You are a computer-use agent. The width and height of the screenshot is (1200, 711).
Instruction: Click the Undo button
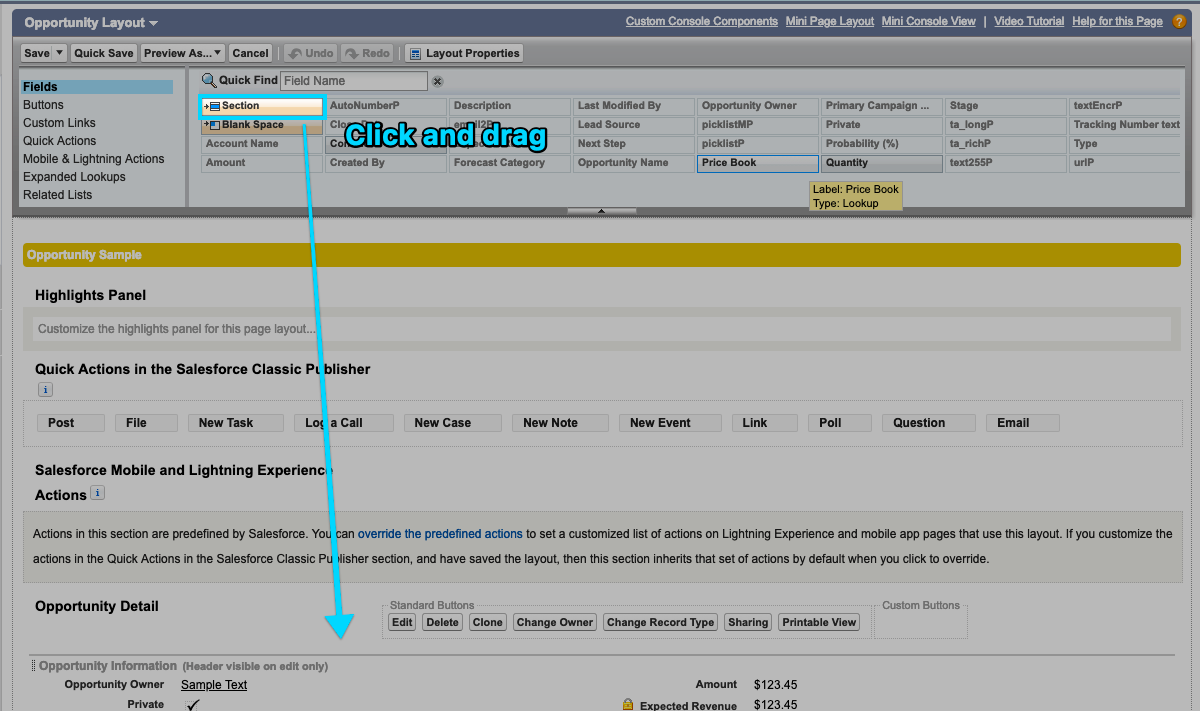(310, 53)
